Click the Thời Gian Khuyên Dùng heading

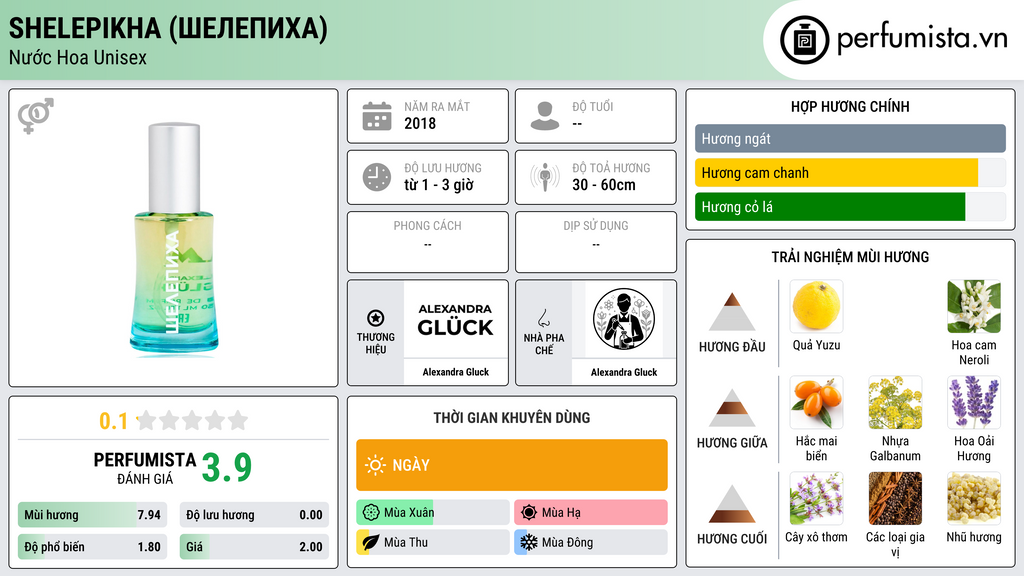512,418
